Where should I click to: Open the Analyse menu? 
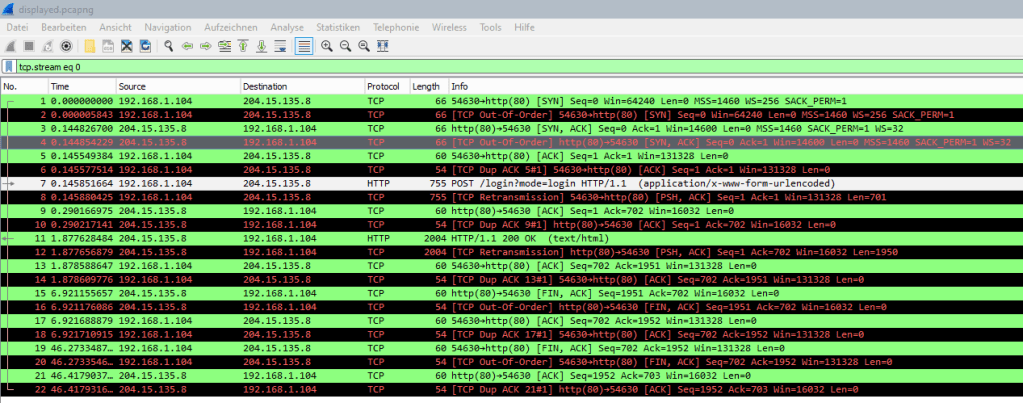[x=287, y=26]
